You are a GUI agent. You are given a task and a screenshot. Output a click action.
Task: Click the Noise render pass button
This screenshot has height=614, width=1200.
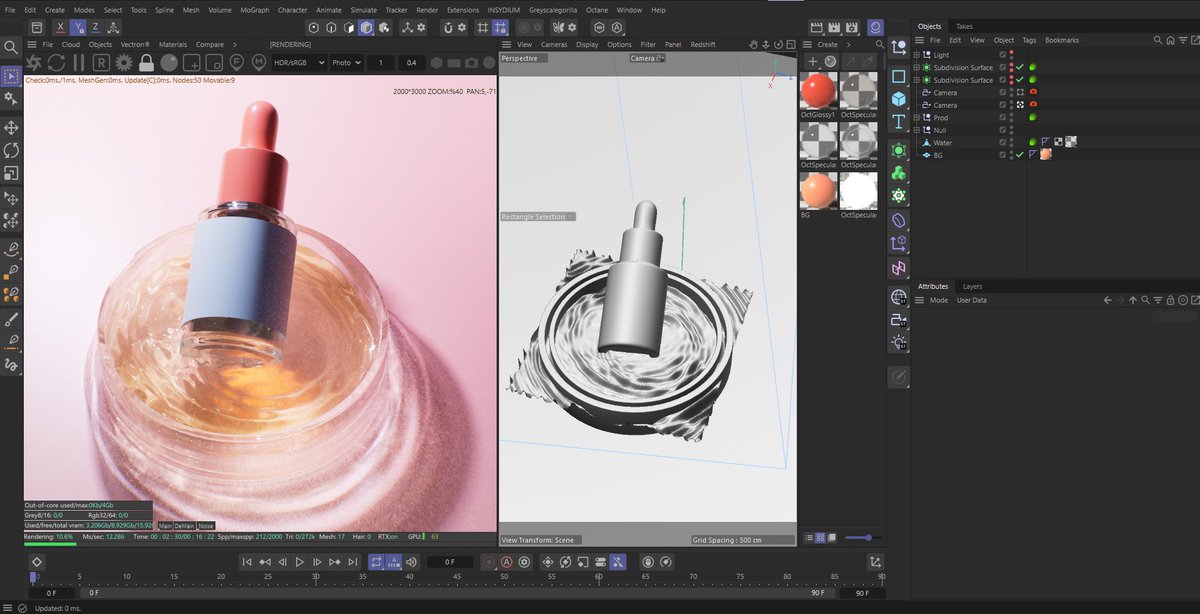click(x=206, y=525)
